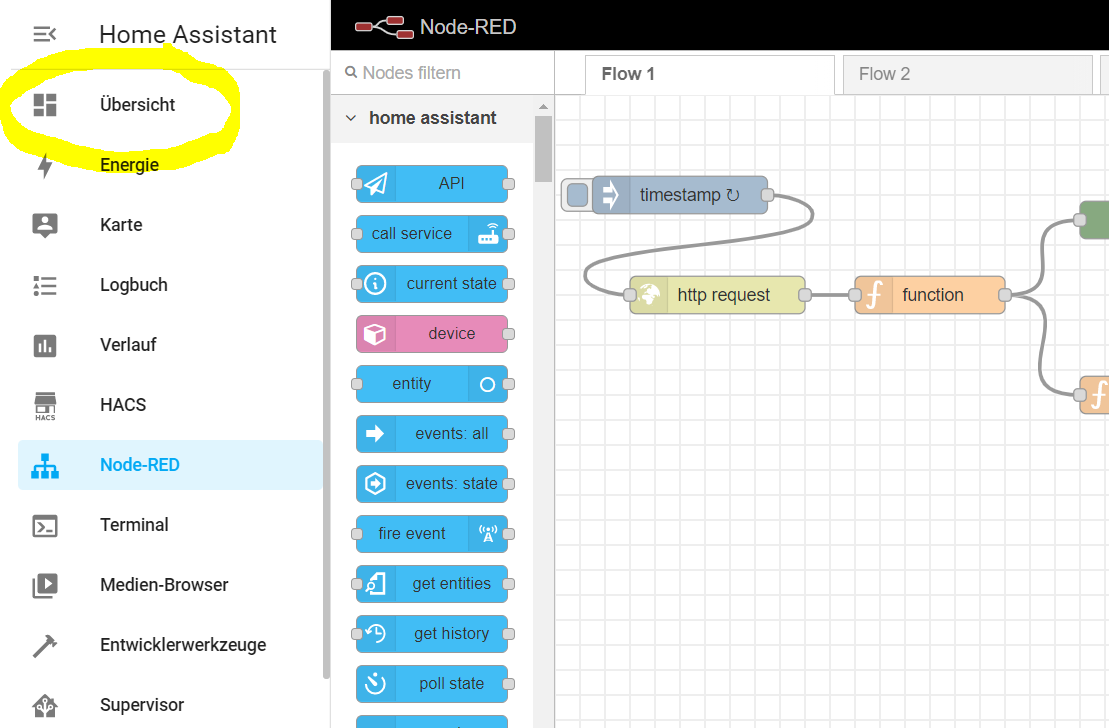Click the Nodes filtern search field
Viewport: 1109px width, 728px height.
pyautogui.click(x=442, y=73)
